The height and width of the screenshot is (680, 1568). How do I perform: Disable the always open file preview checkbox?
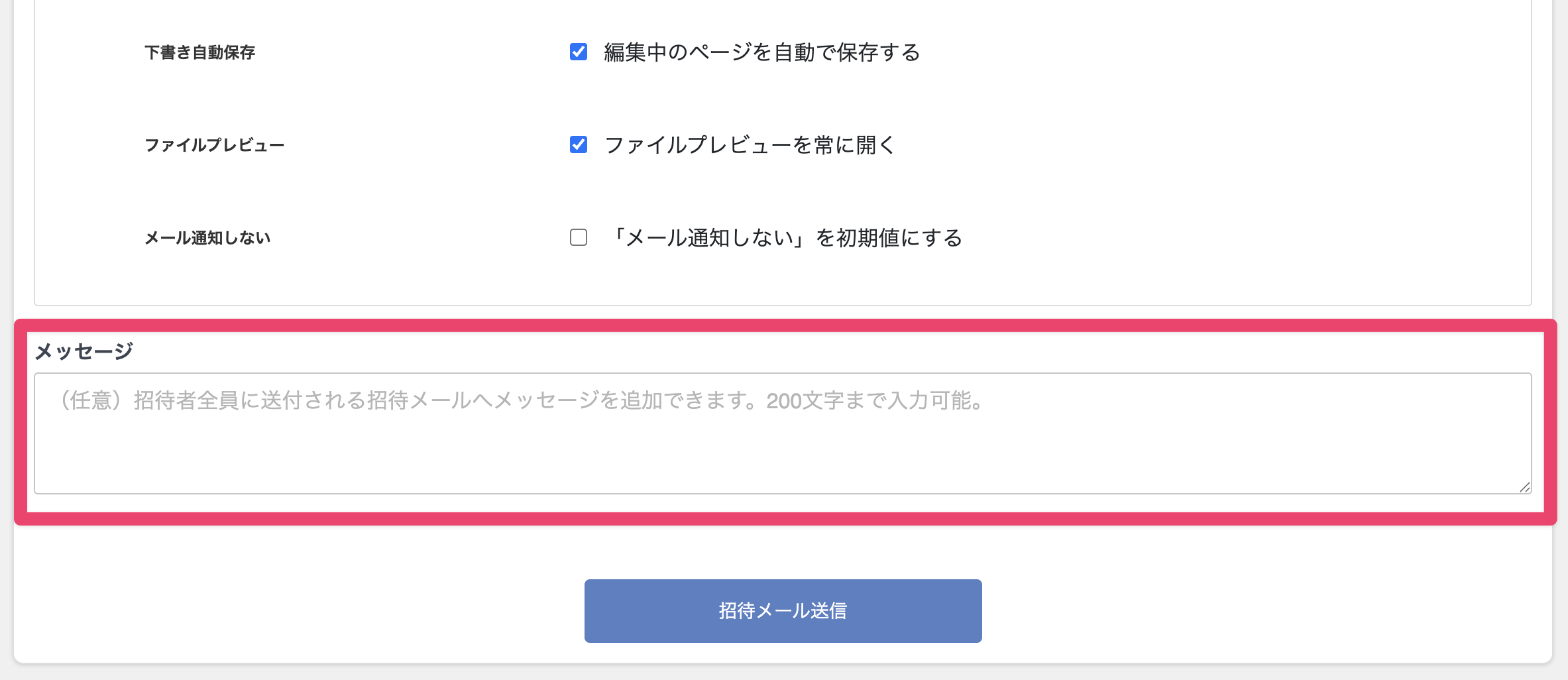pos(579,144)
